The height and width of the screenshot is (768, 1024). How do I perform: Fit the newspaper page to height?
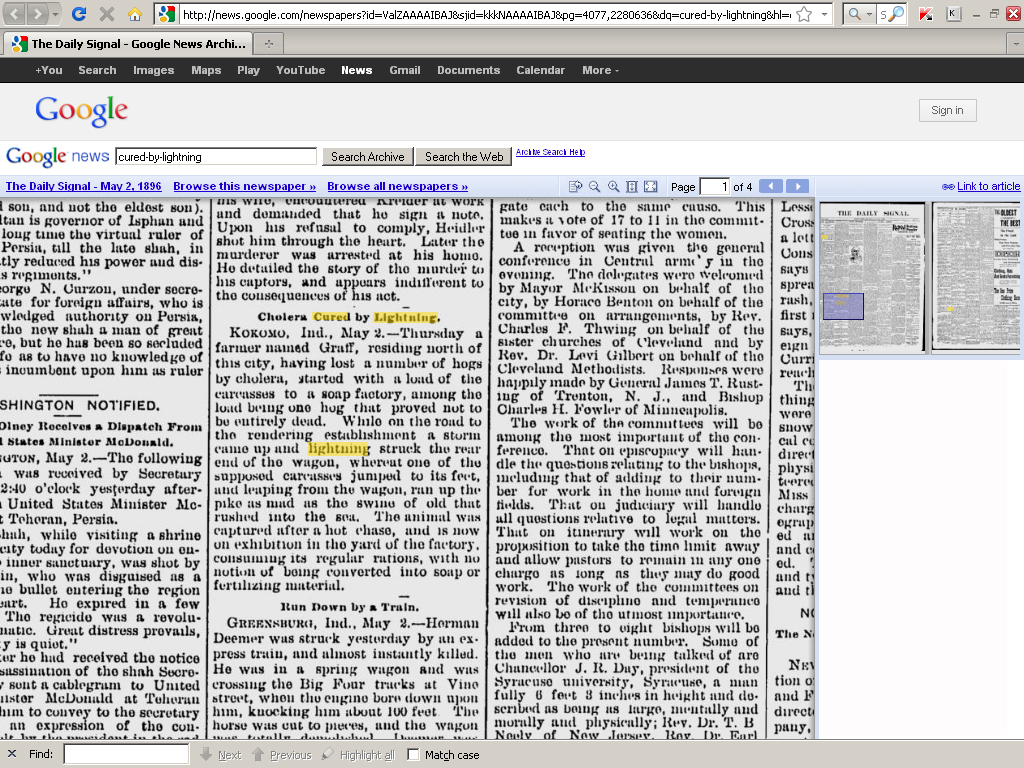coord(632,187)
